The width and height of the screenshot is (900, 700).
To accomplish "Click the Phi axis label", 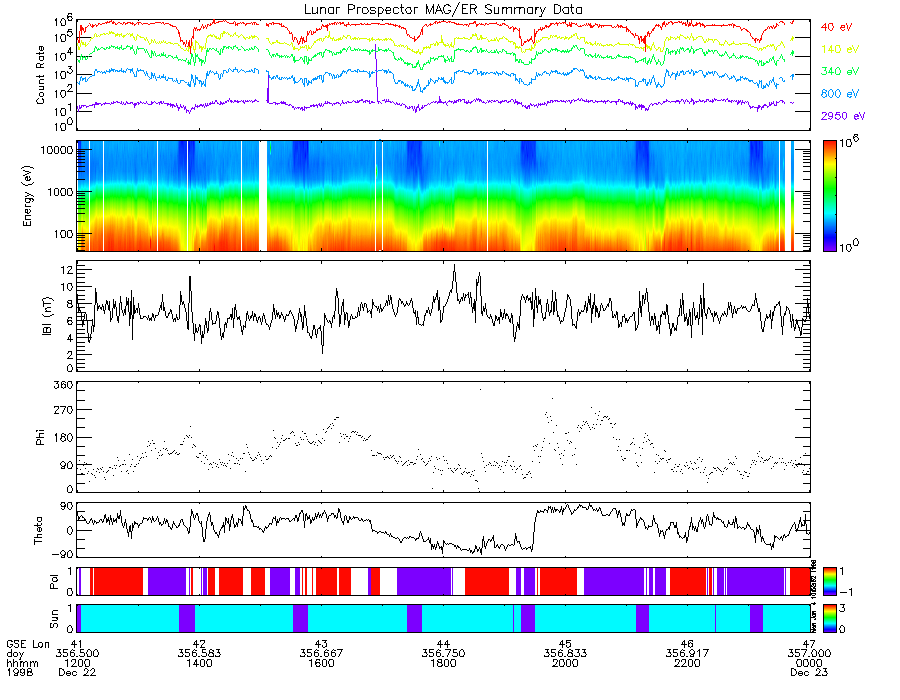I will (x=40, y=437).
